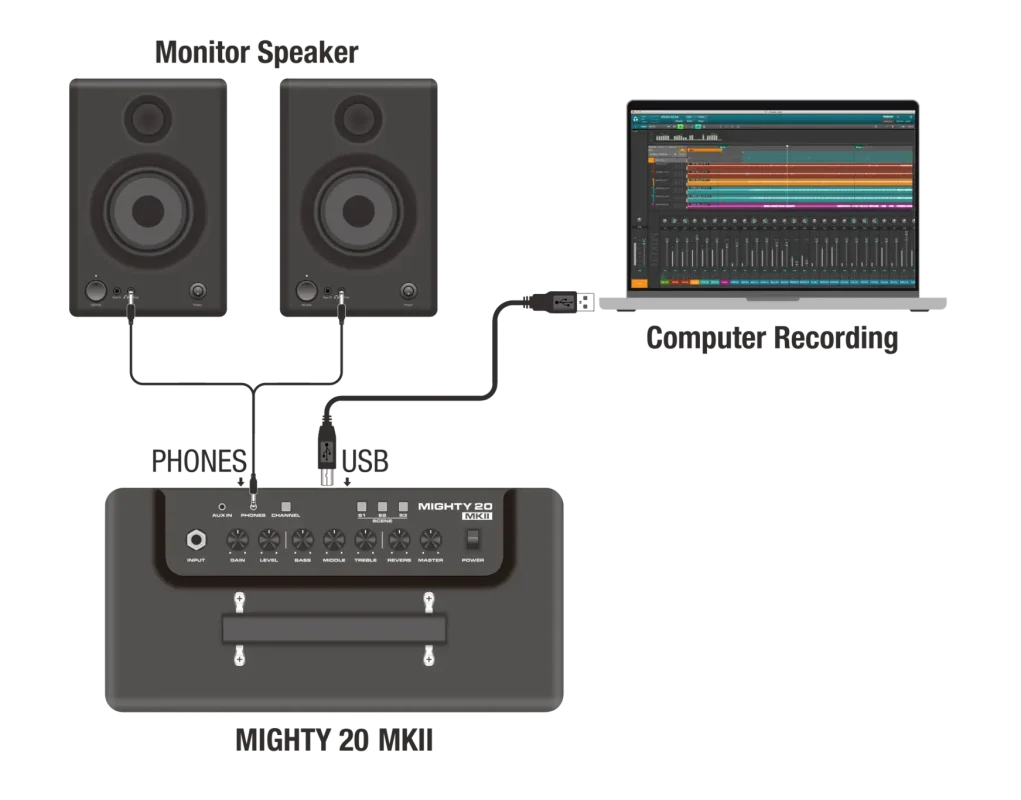
Task: Click the "AUX IN" label on the amp panel
Action: point(222,516)
